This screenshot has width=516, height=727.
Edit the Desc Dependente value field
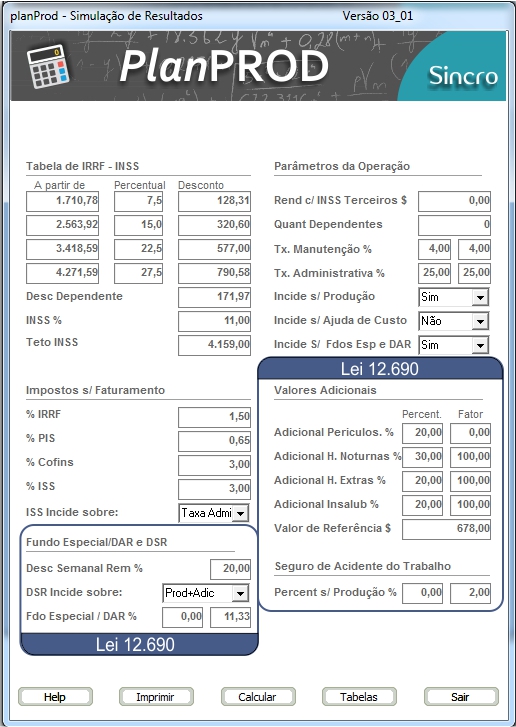[x=215, y=297]
